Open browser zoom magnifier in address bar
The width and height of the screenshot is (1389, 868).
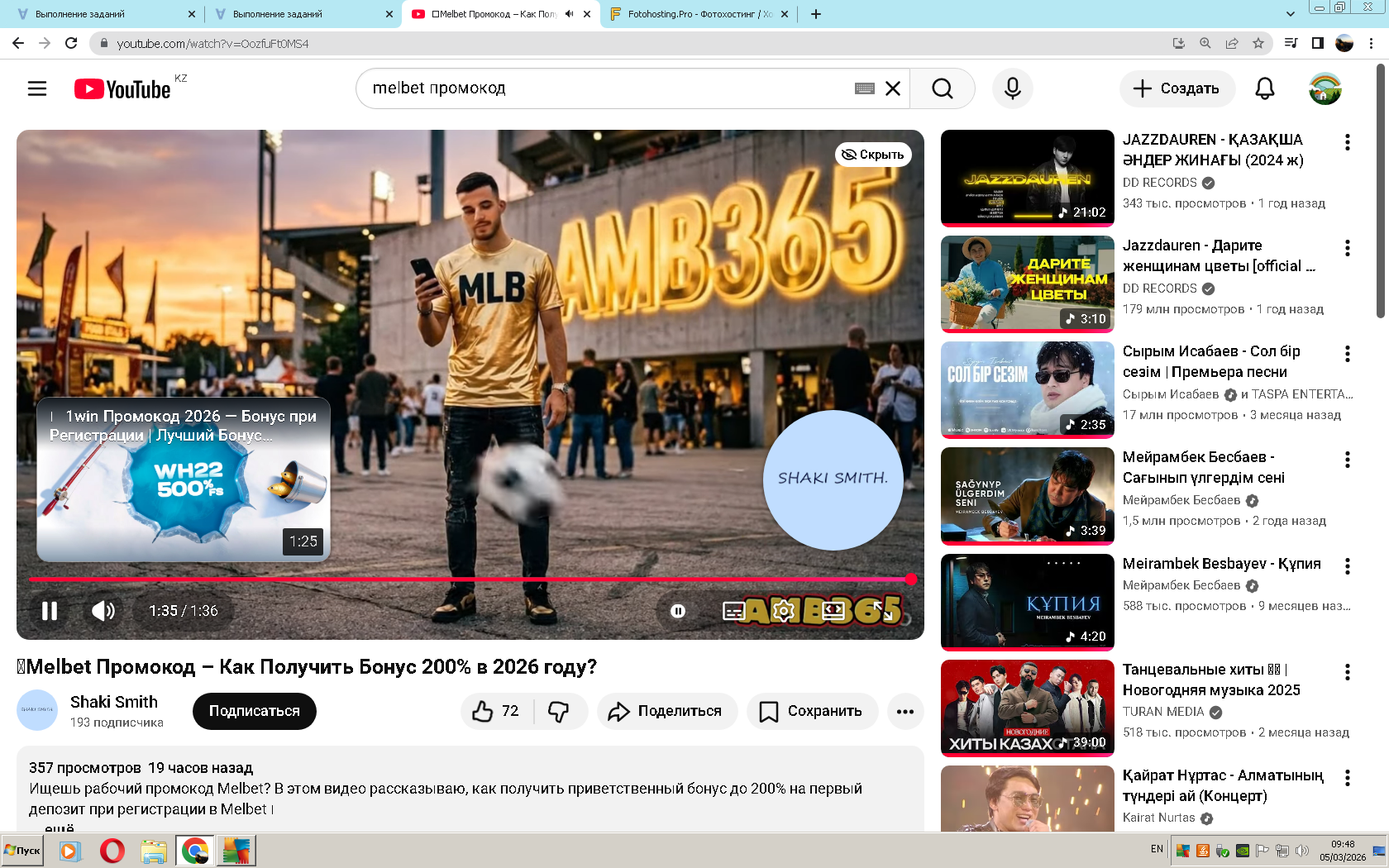click(x=1205, y=43)
